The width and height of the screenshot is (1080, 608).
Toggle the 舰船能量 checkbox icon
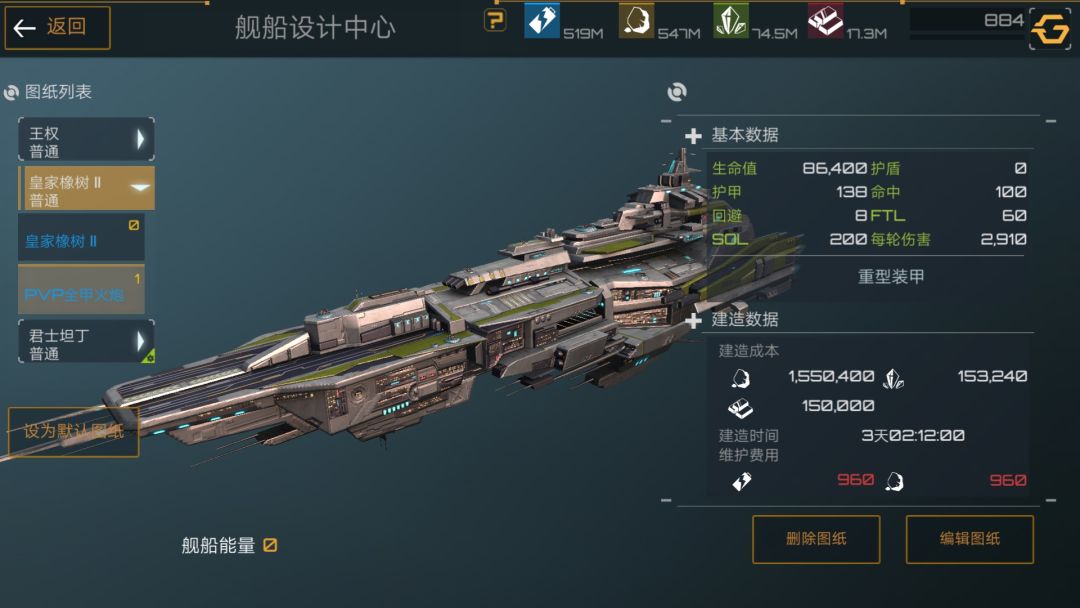point(270,545)
